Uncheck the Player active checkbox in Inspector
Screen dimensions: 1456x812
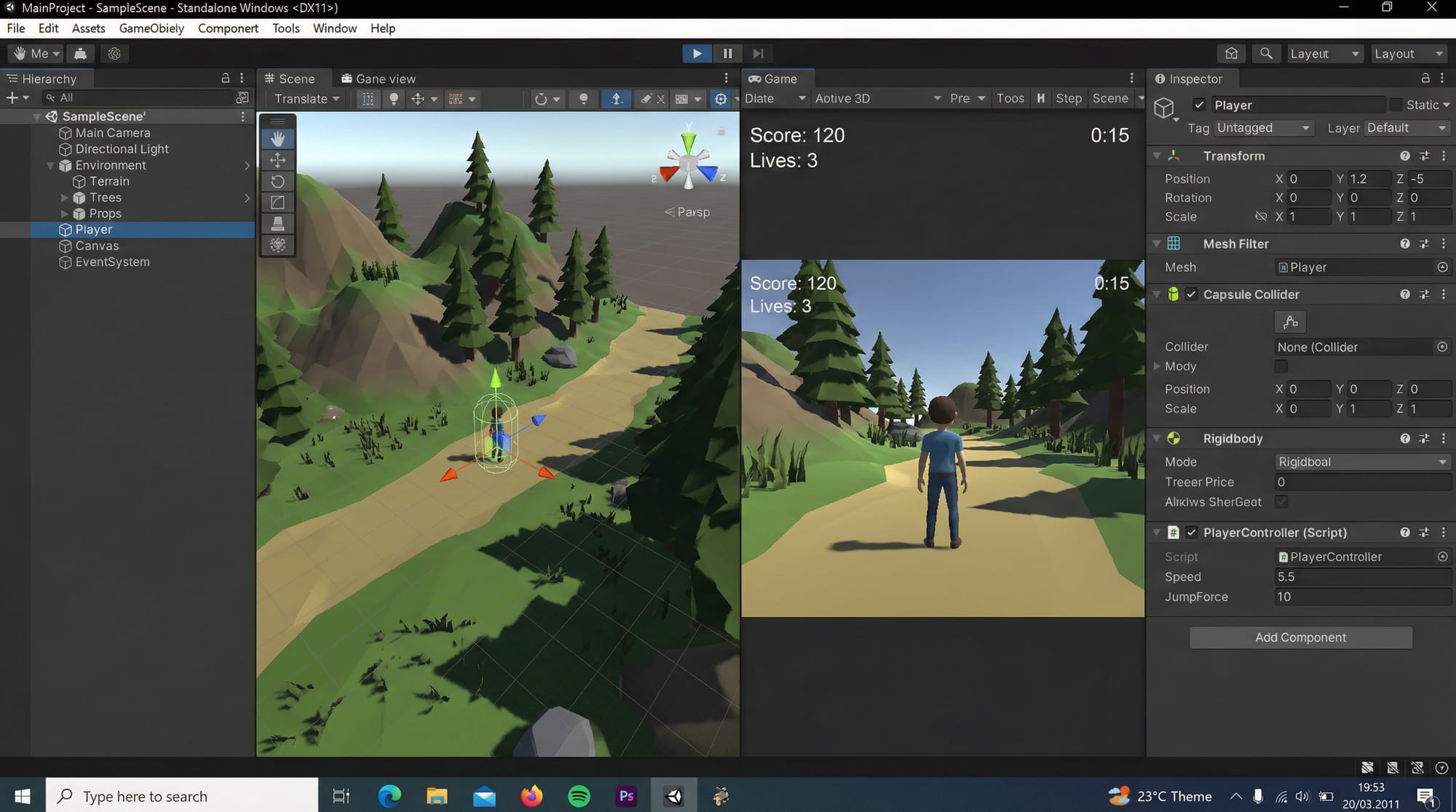point(1200,104)
